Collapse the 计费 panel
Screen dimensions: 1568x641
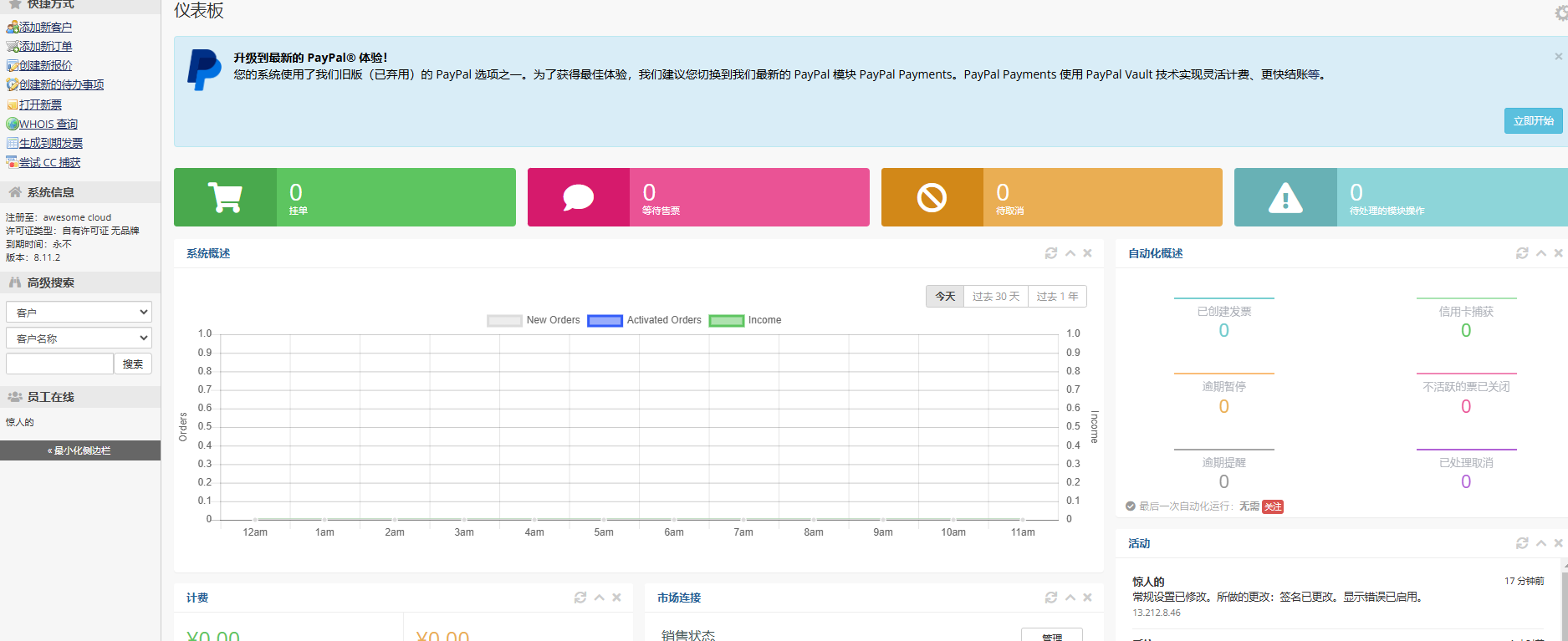click(599, 598)
